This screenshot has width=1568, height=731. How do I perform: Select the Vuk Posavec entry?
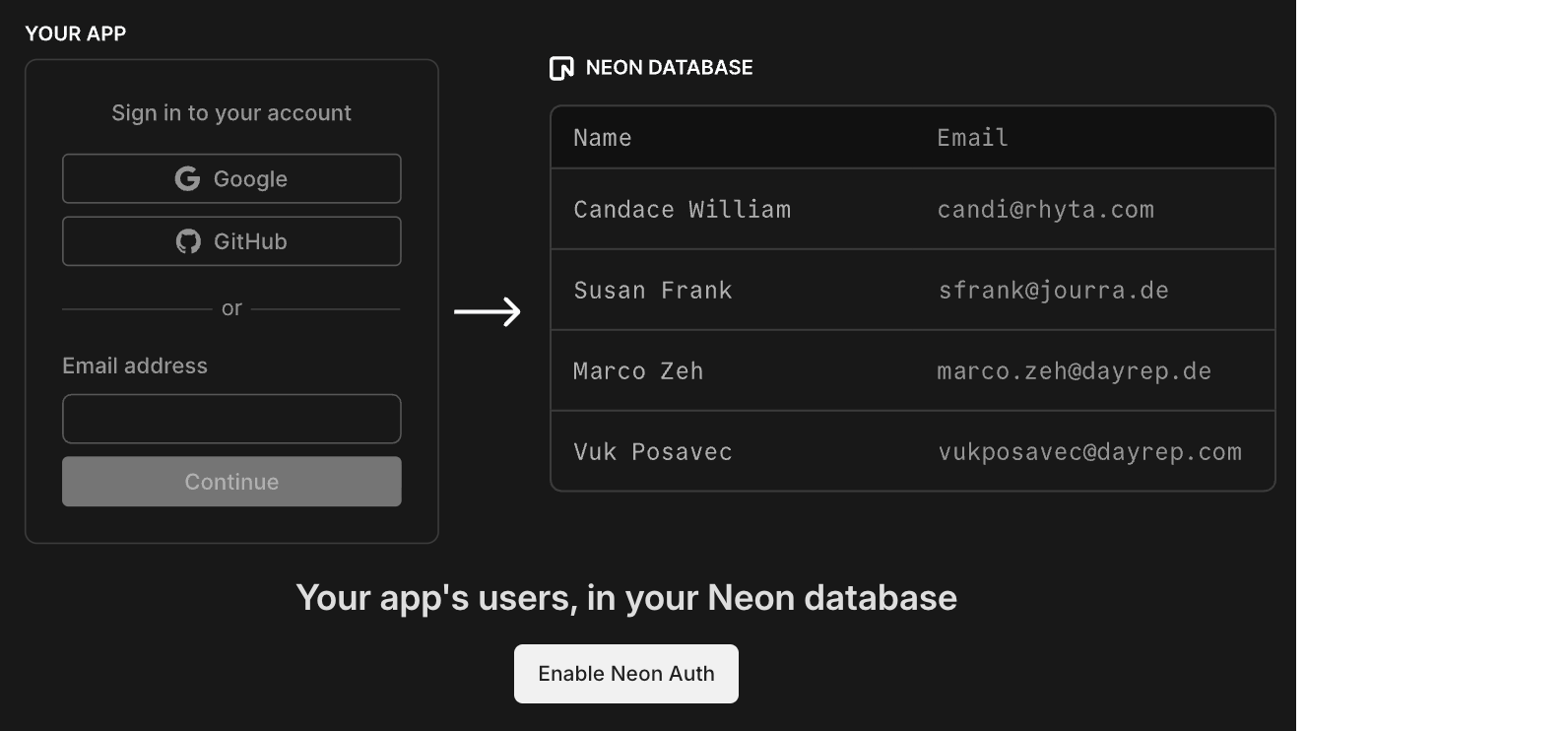[912, 451]
